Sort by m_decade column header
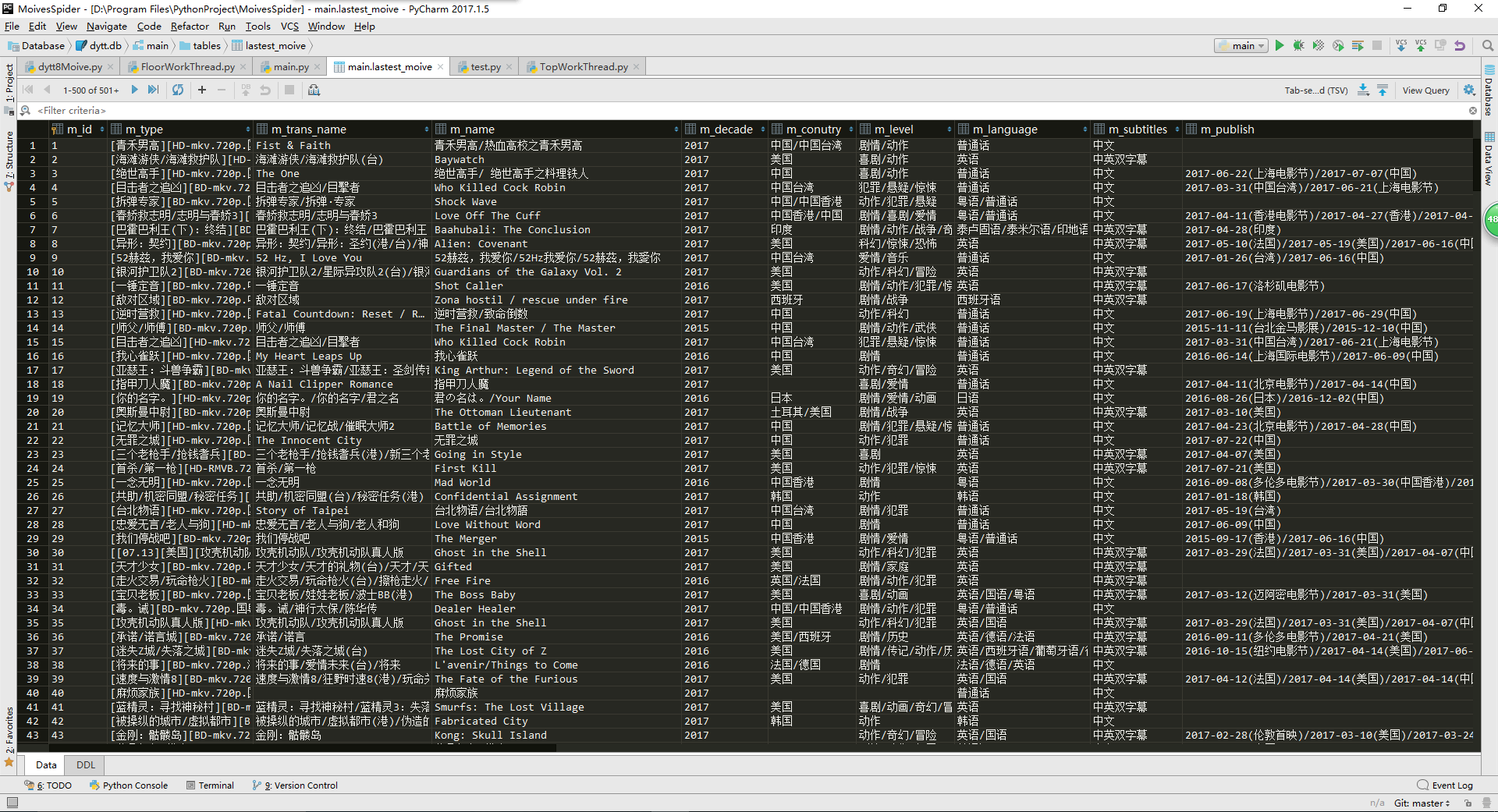The height and width of the screenshot is (812, 1498). (726, 129)
